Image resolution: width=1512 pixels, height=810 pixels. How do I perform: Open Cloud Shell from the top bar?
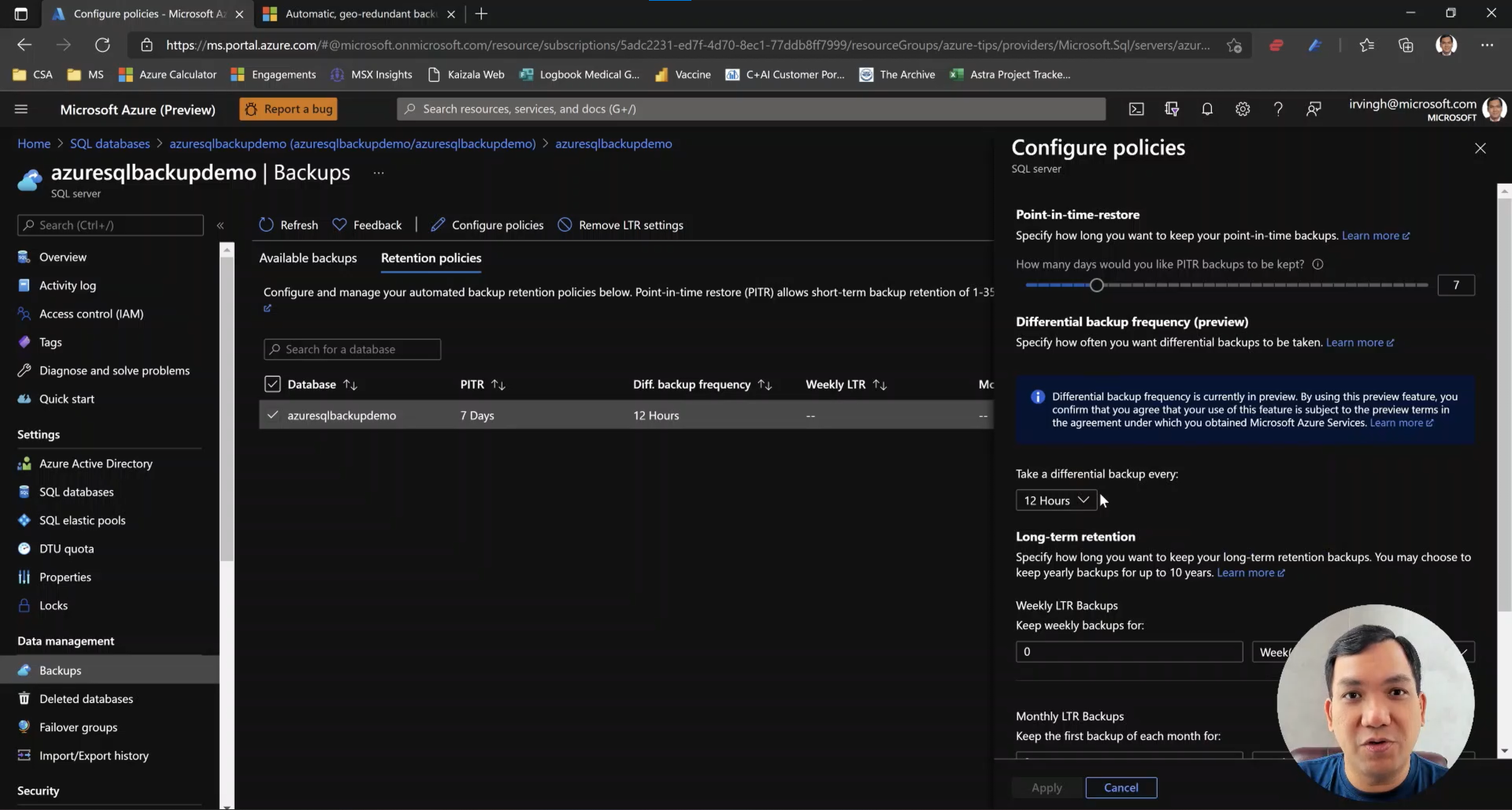click(x=1136, y=109)
